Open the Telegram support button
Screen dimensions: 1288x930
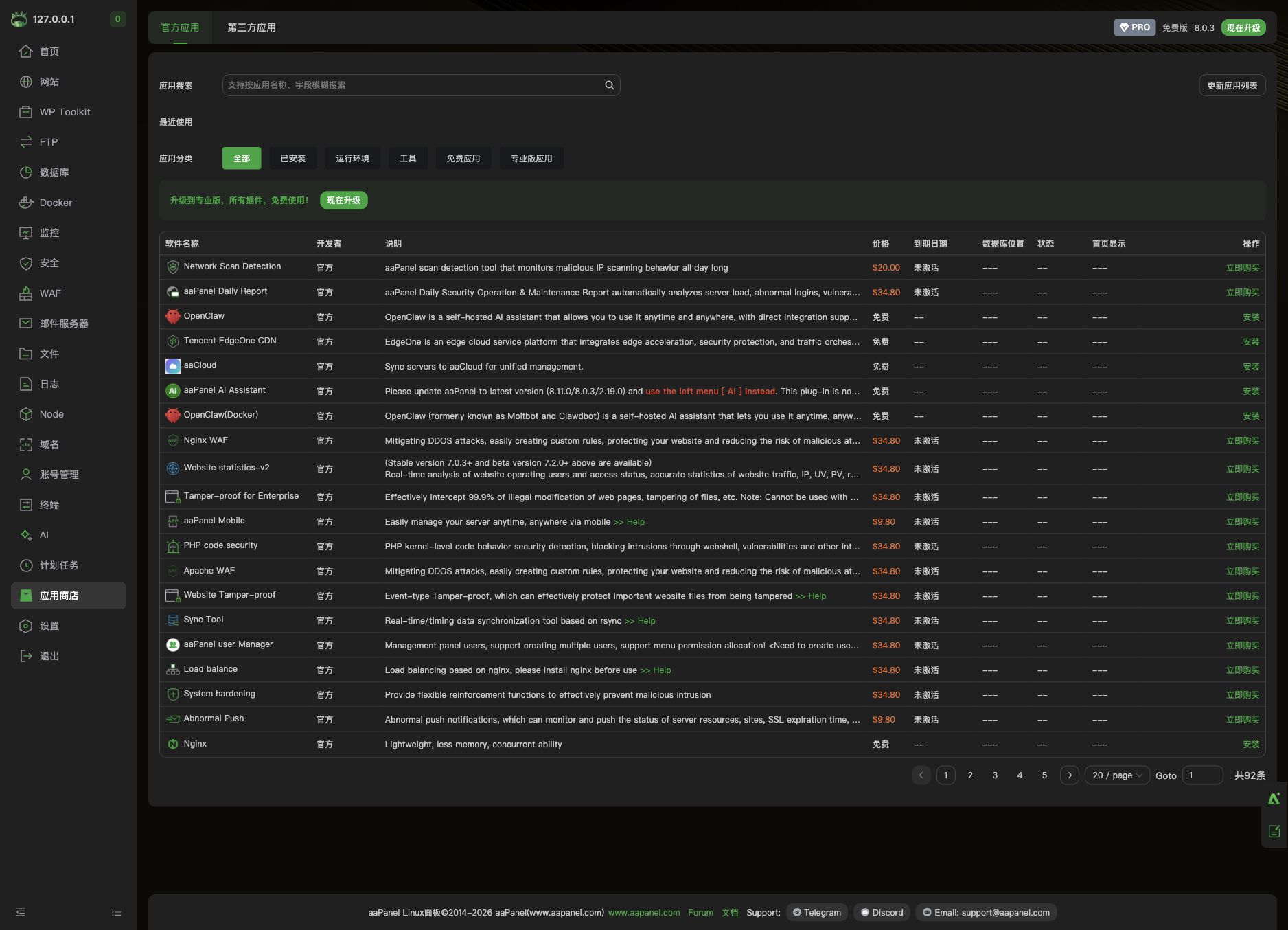tap(817, 912)
